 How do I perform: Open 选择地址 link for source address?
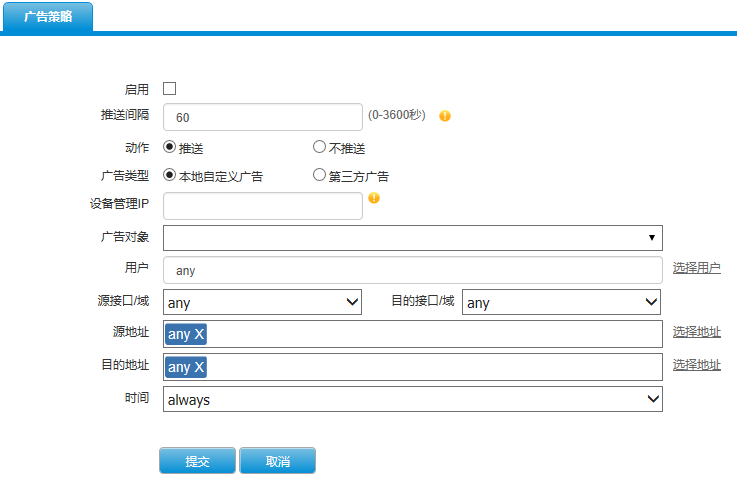[697, 332]
